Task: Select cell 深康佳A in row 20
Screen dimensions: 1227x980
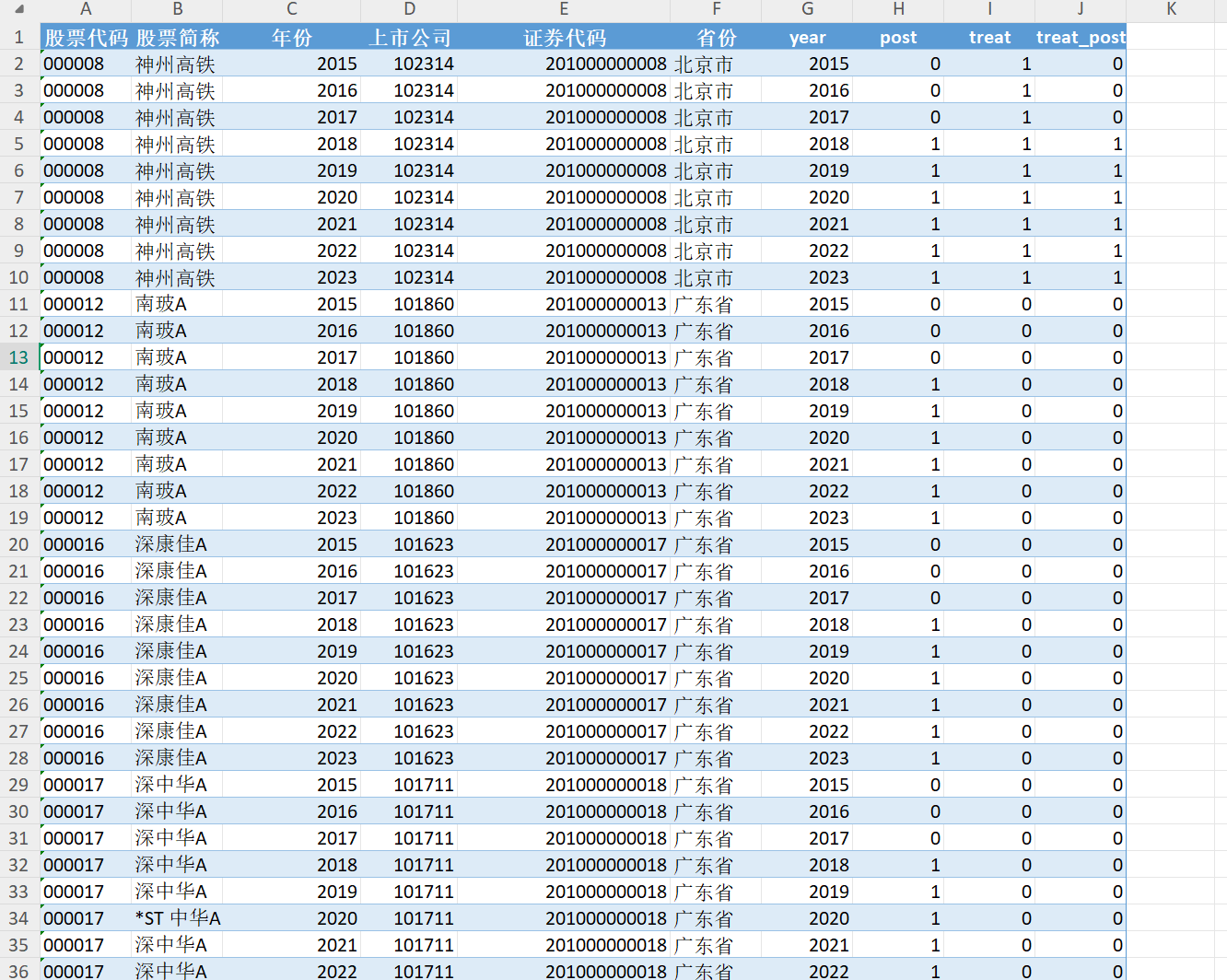Action: 177,544
